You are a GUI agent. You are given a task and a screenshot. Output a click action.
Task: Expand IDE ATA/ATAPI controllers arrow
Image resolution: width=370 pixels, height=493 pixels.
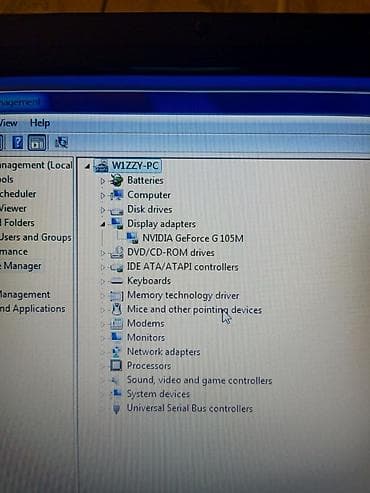coord(103,267)
